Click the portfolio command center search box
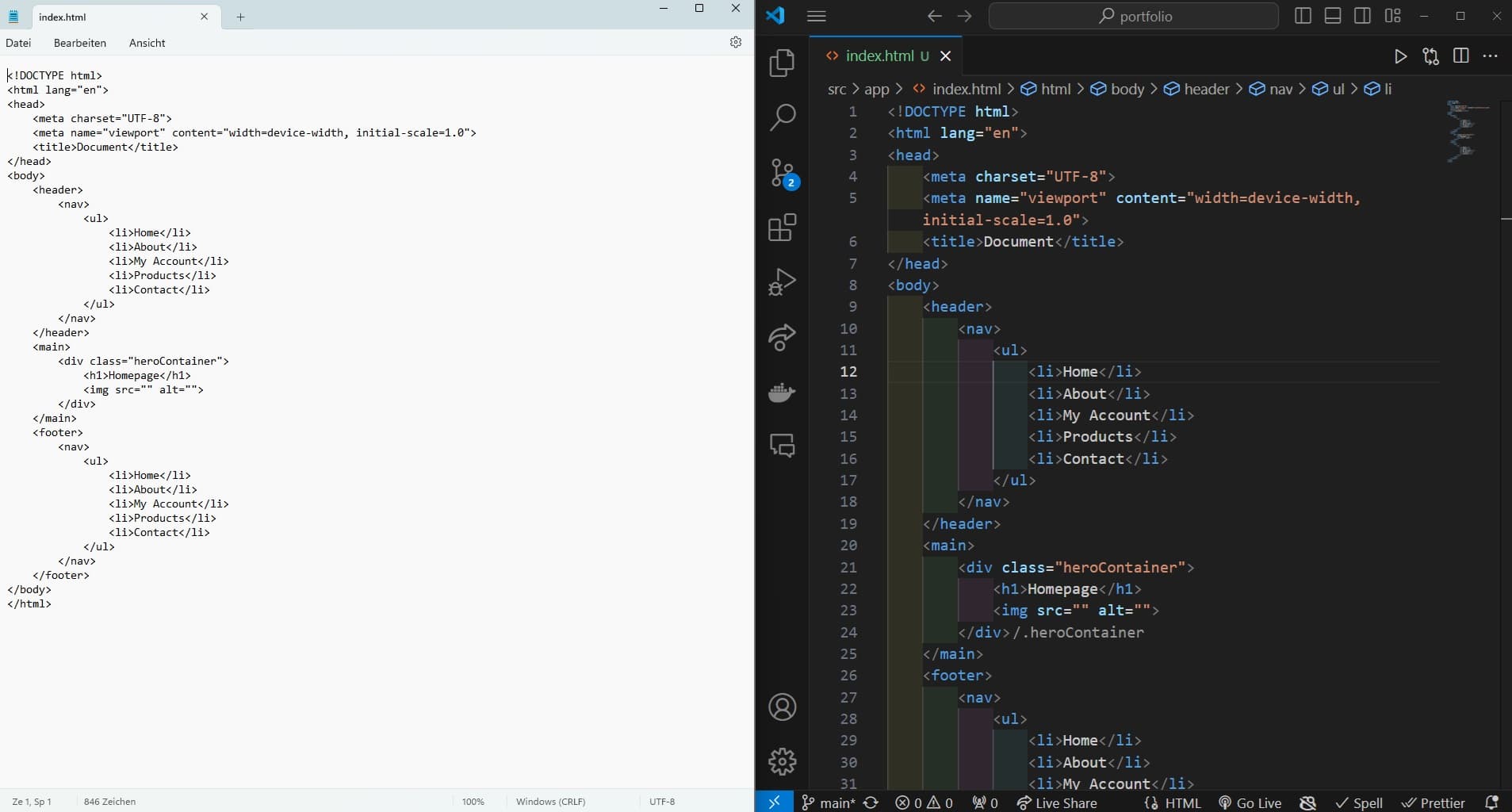 point(1134,16)
